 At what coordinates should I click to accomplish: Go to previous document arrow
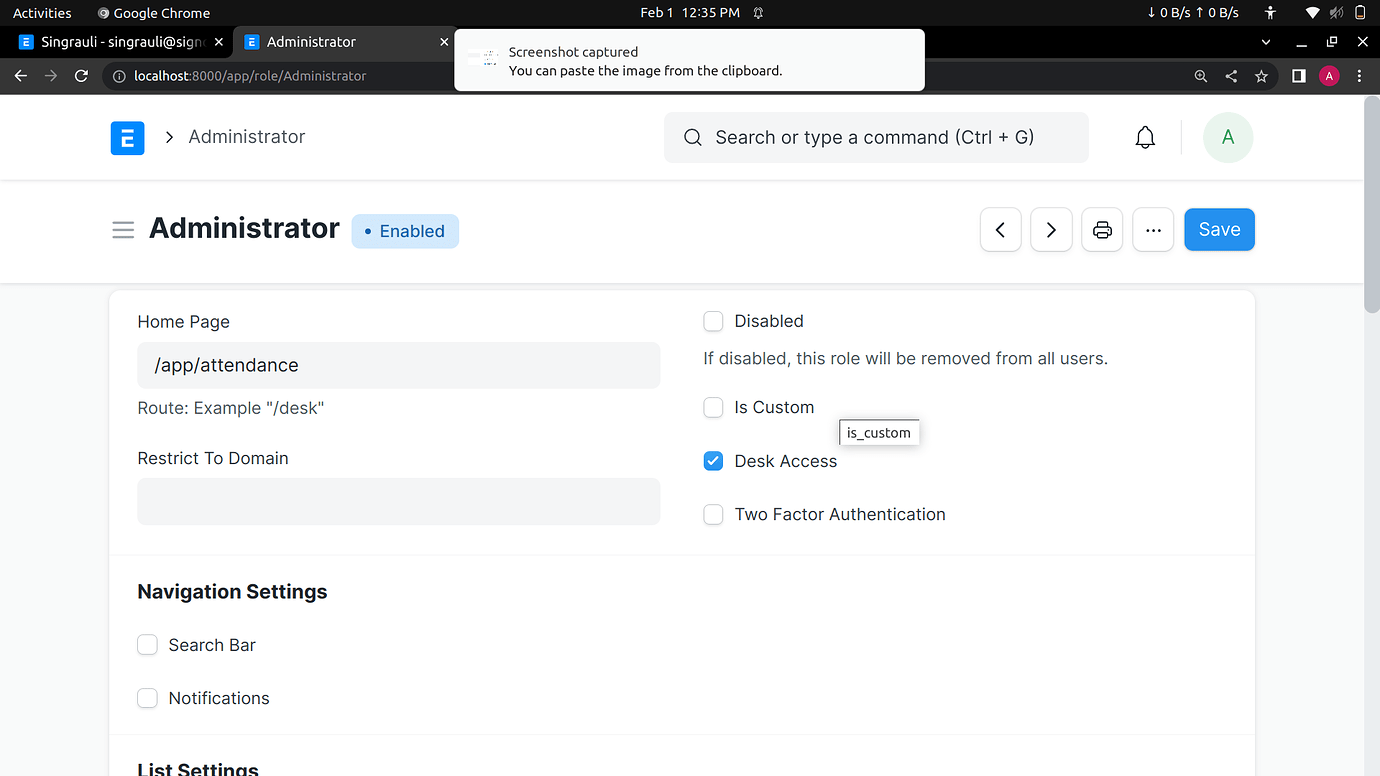pyautogui.click(x=1000, y=230)
